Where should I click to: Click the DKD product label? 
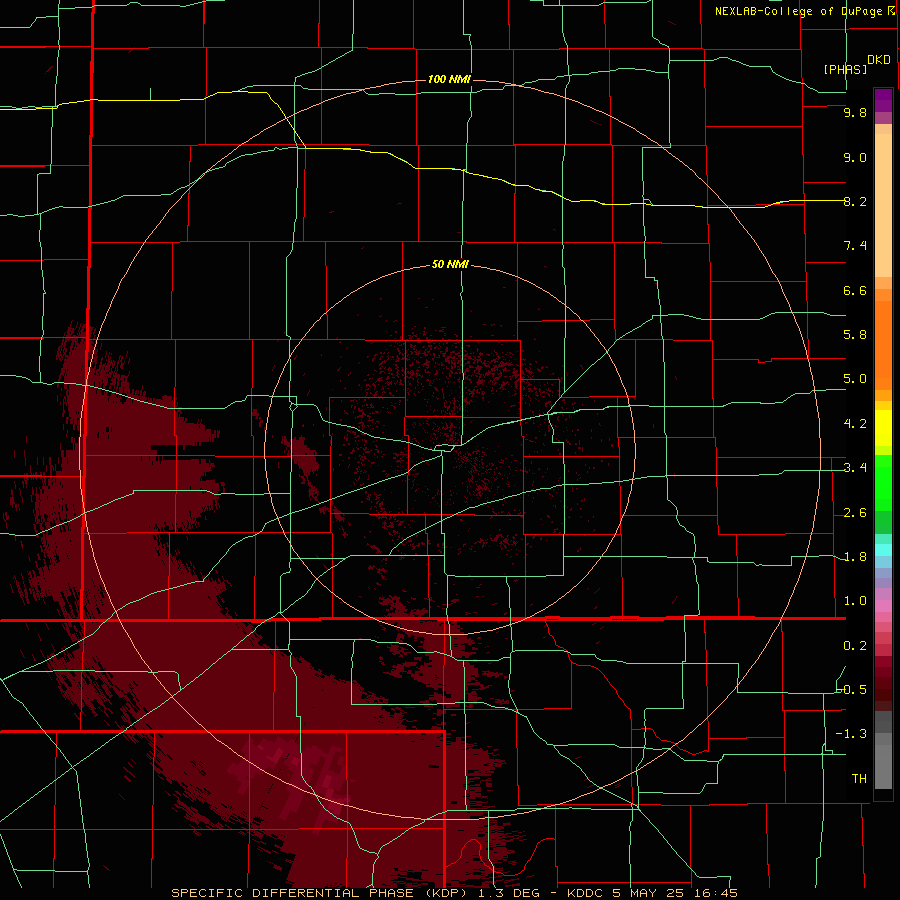[879, 60]
